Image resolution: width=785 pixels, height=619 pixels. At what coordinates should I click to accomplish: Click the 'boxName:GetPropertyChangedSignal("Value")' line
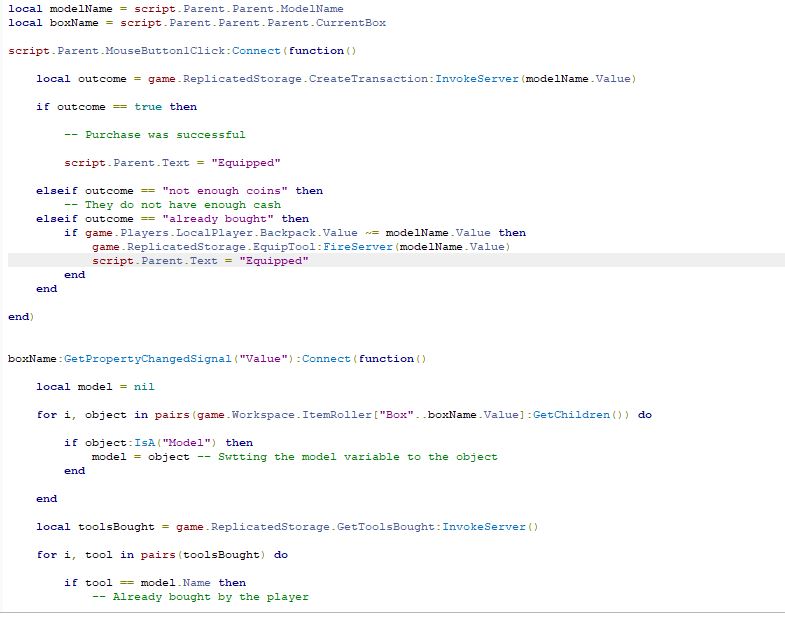217,359
